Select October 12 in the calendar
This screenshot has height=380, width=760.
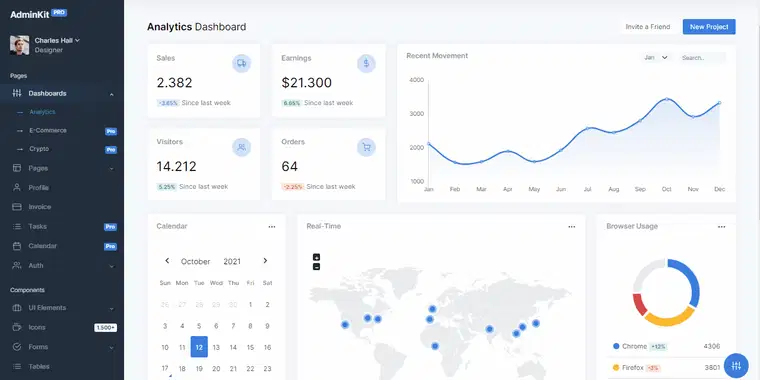tap(199, 347)
